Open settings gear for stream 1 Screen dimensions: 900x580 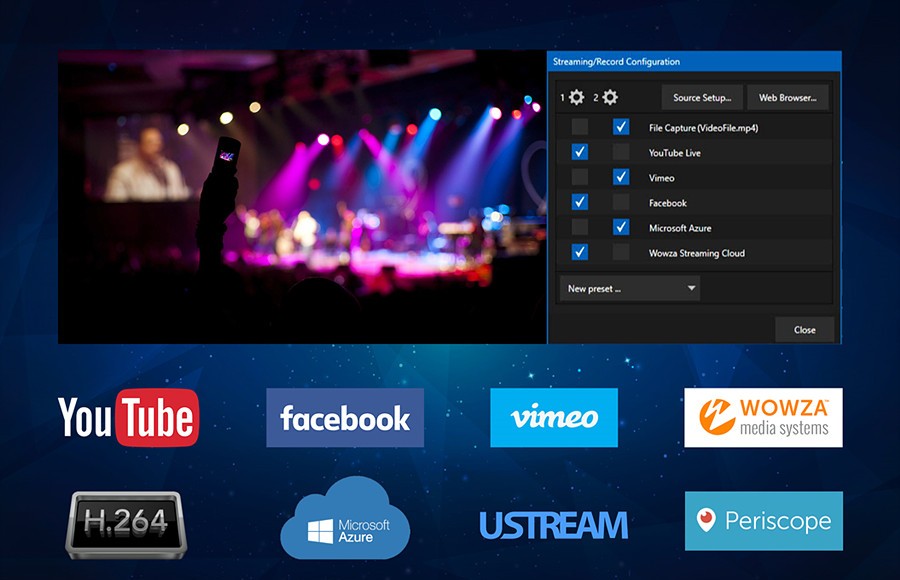click(576, 97)
